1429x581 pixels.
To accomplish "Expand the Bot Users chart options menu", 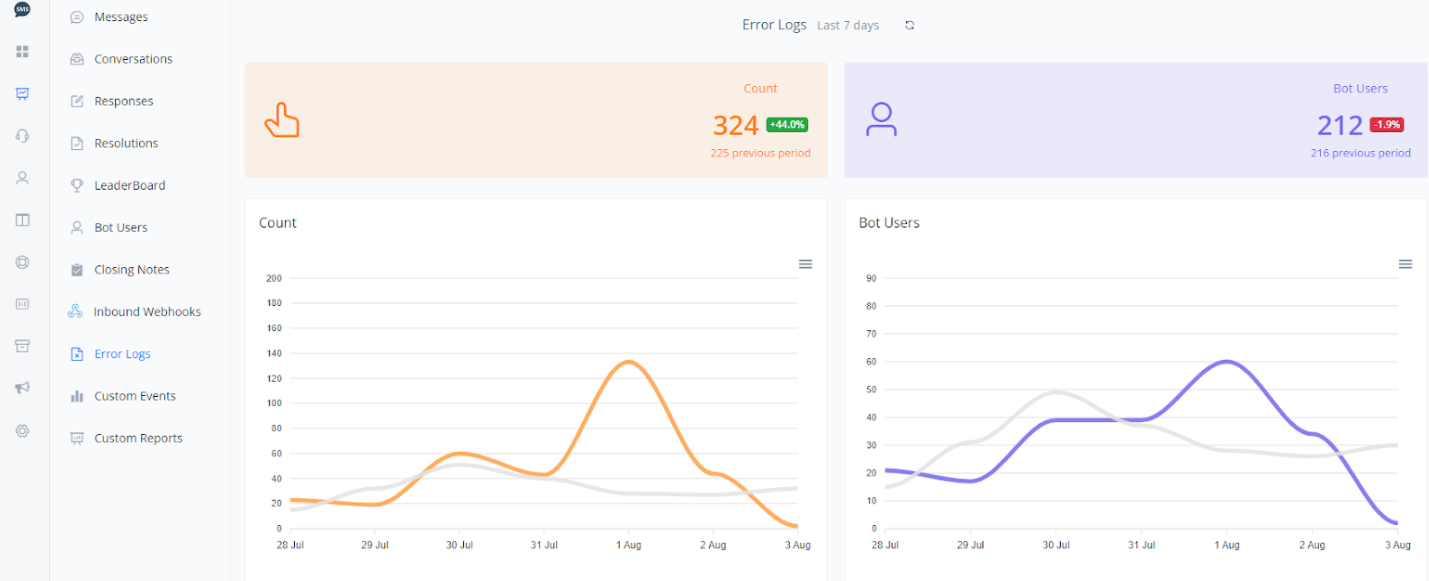I will pos(1405,264).
